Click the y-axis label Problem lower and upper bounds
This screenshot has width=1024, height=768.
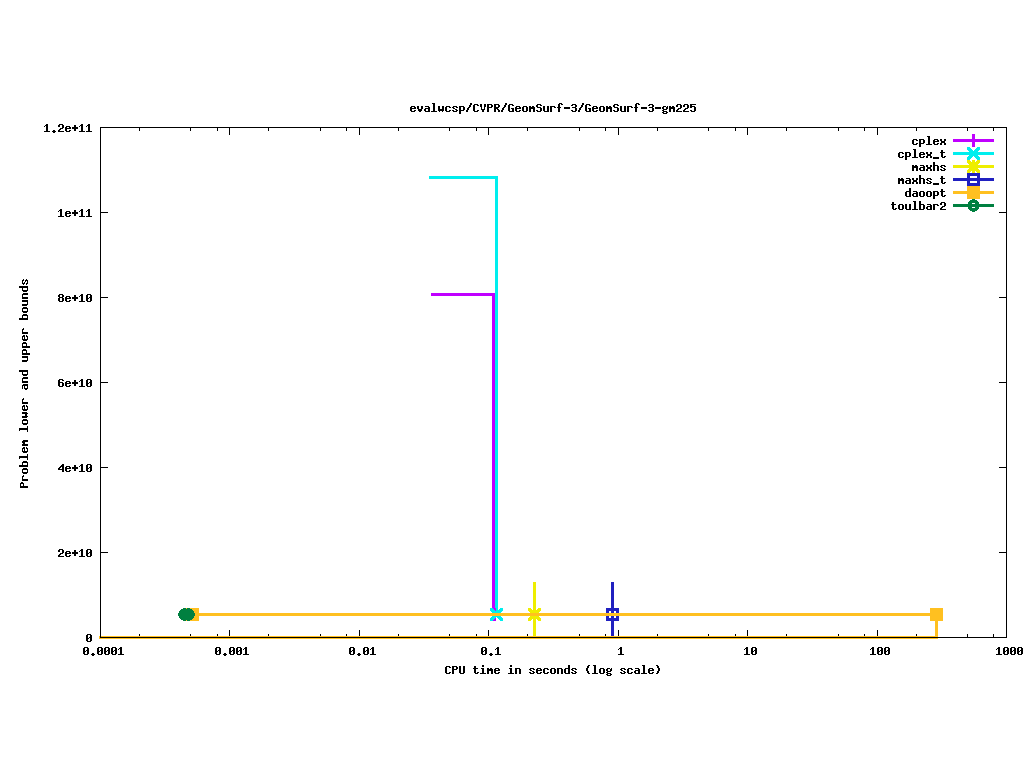click(x=25, y=384)
